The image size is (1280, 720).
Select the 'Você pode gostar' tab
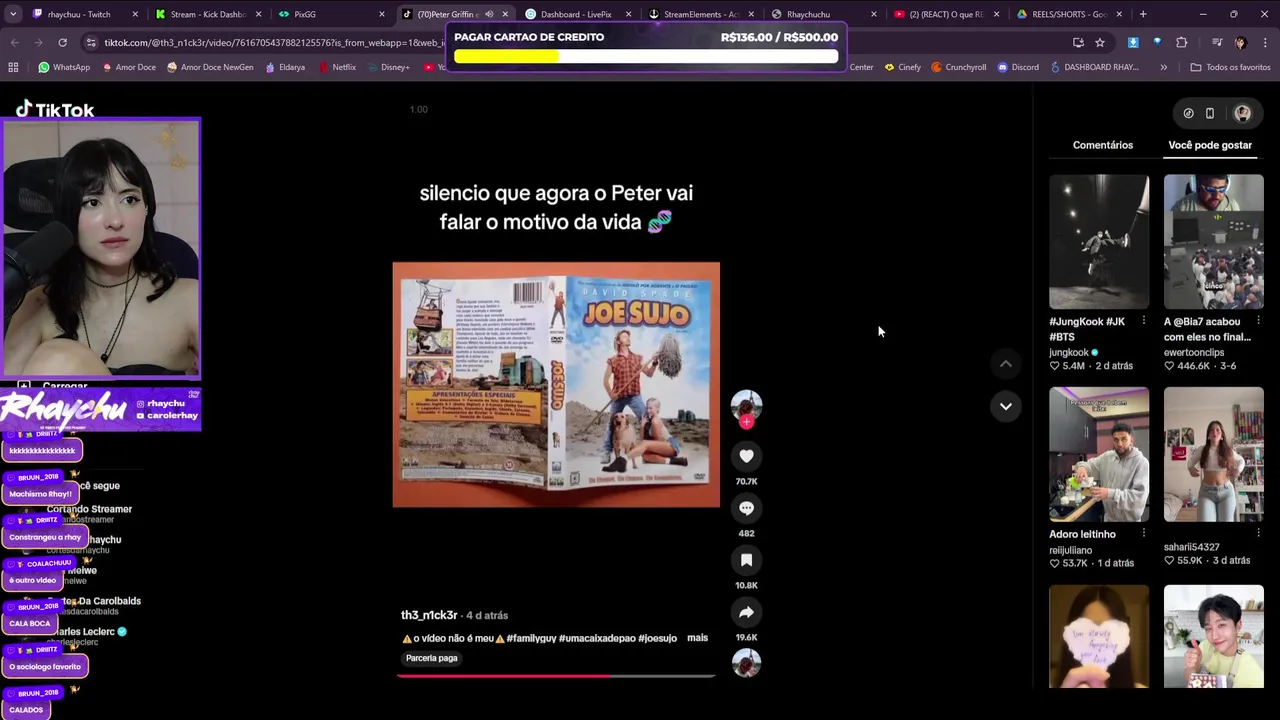[x=1210, y=145]
